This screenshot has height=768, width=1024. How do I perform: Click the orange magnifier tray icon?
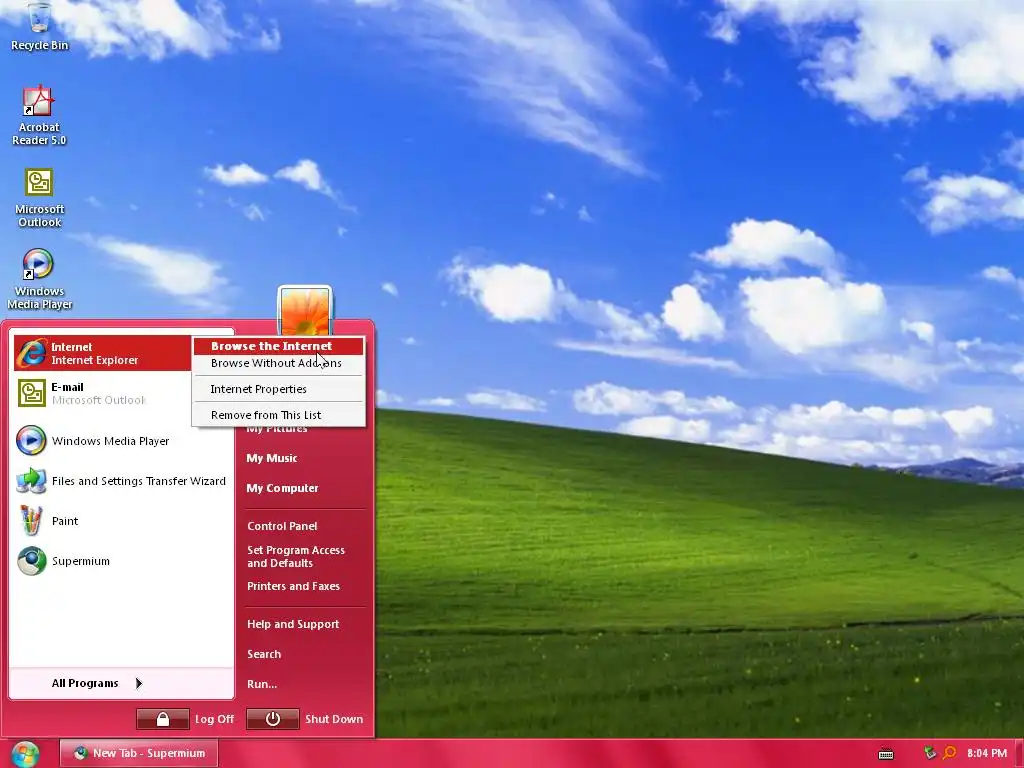coord(949,753)
